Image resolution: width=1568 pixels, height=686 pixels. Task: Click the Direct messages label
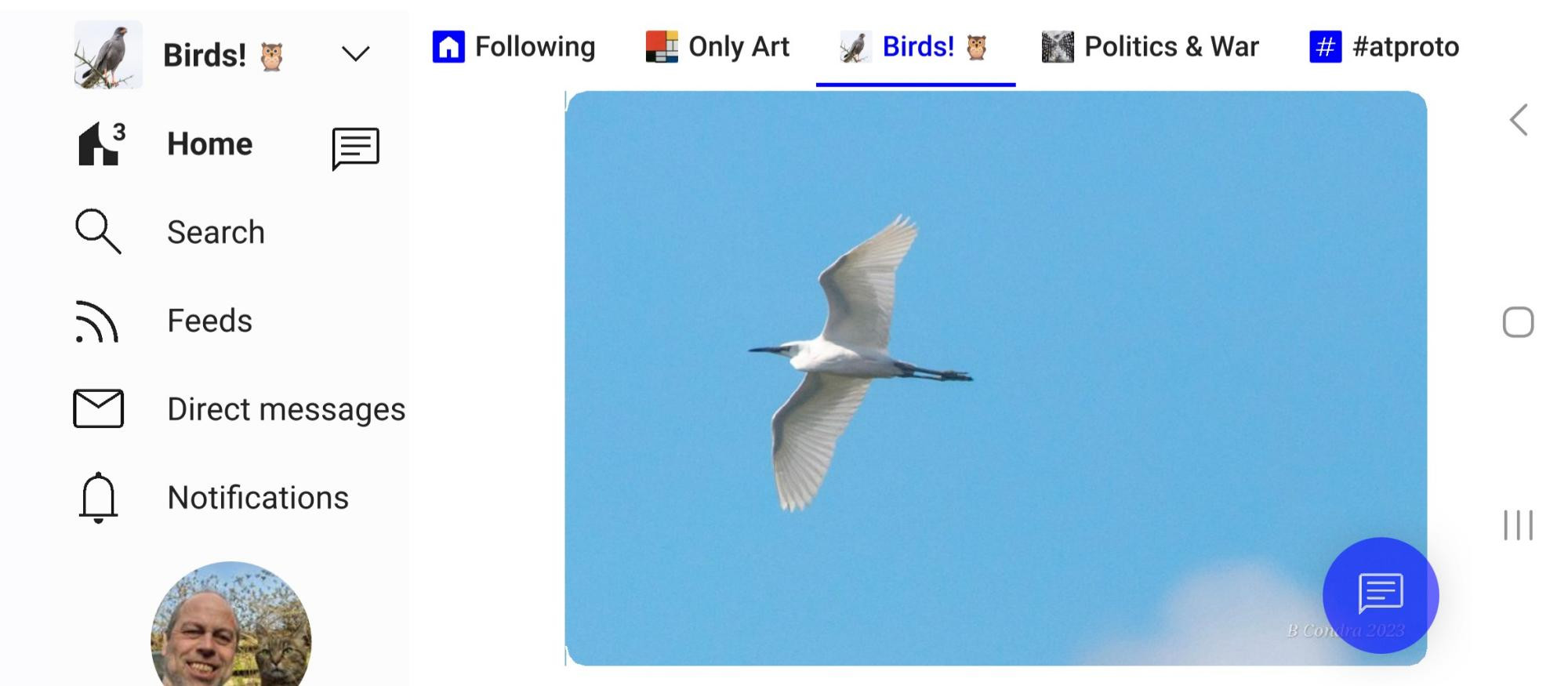(286, 409)
